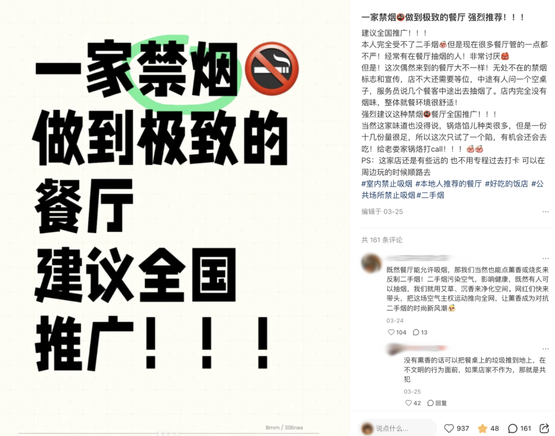
Task: Open more options on the reply comment
Action: coord(545,349)
